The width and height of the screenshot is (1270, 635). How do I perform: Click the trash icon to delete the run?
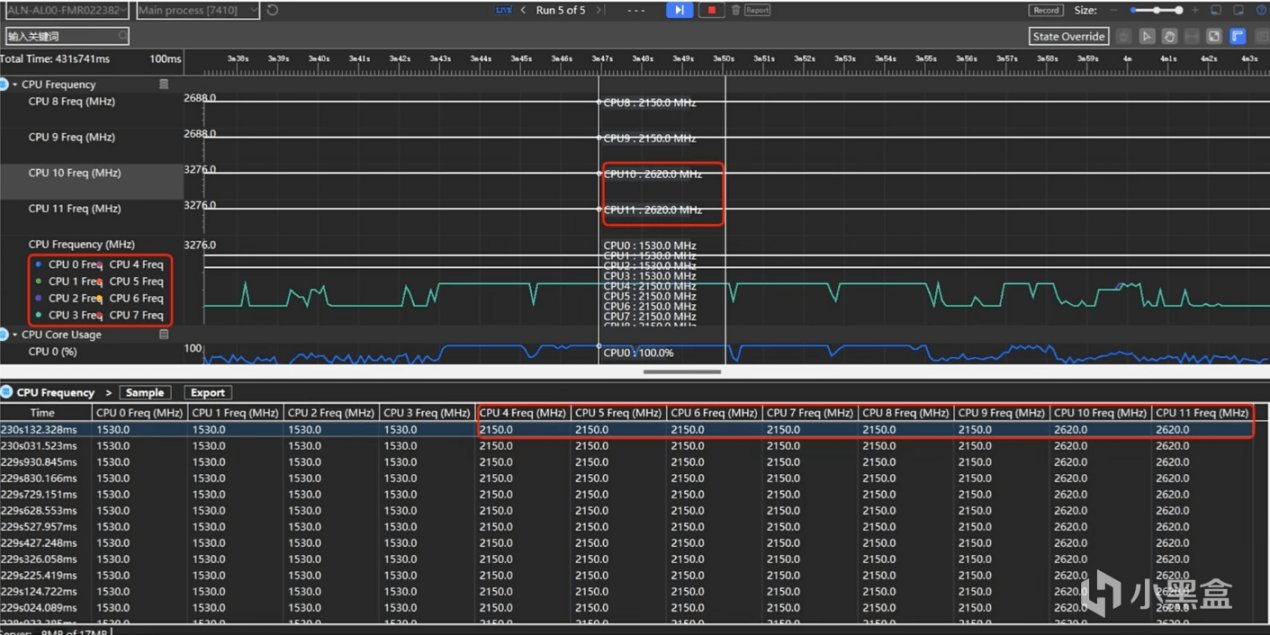736,10
